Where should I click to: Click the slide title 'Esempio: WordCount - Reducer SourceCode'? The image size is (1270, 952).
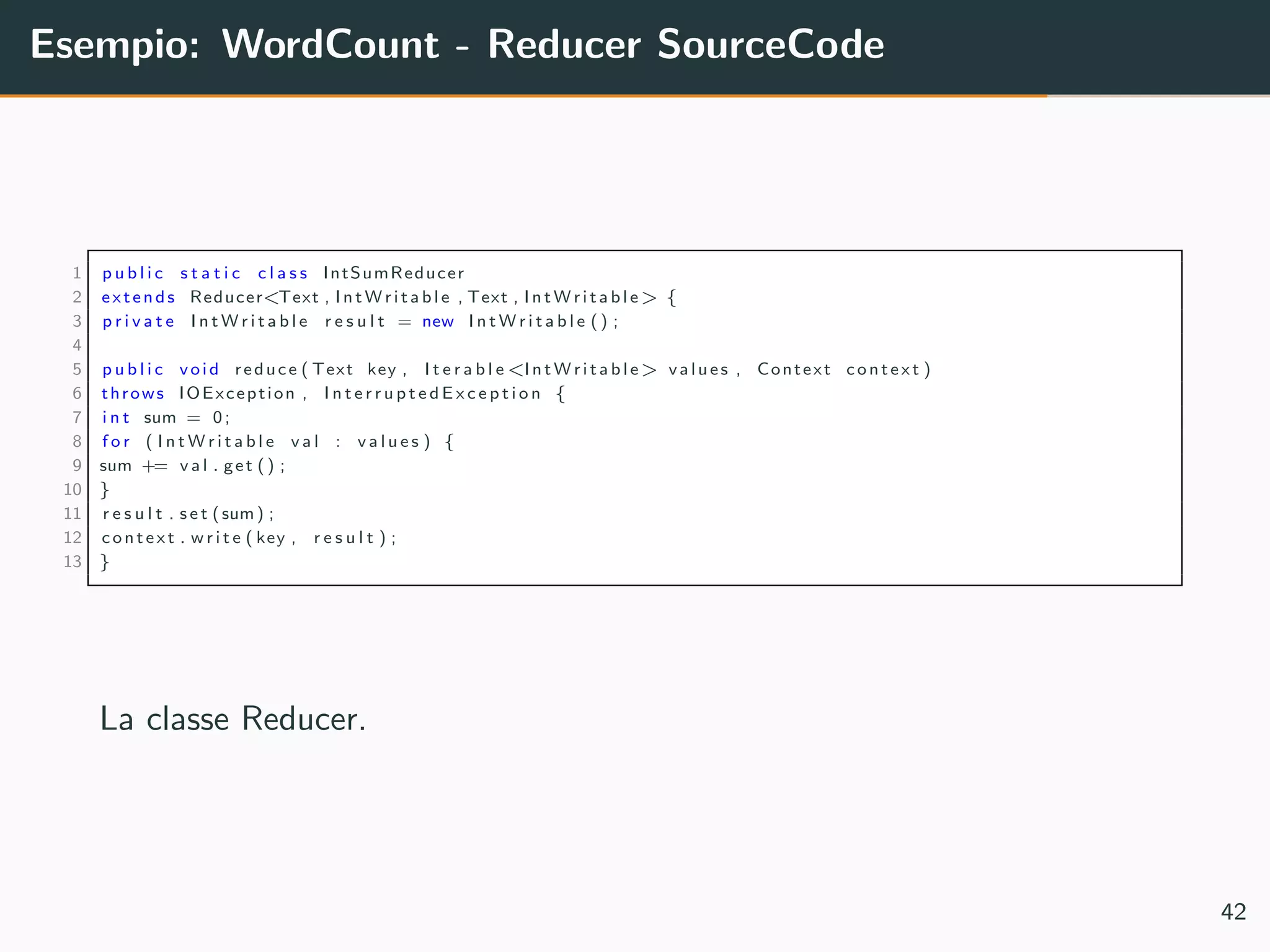(457, 45)
